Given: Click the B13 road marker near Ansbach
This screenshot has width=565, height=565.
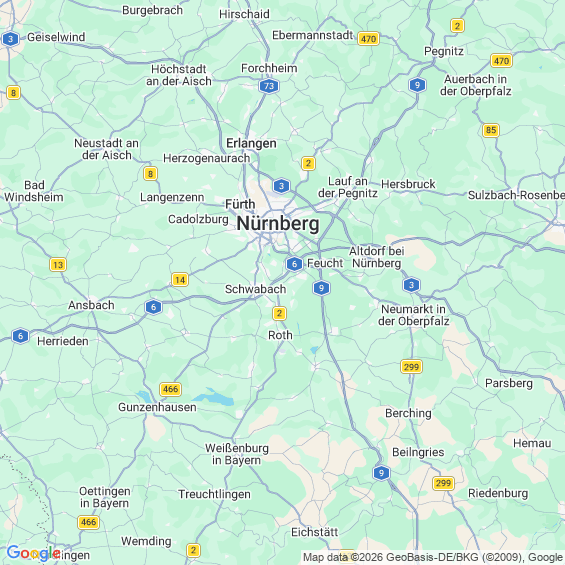Looking at the screenshot, I should coord(58,265).
